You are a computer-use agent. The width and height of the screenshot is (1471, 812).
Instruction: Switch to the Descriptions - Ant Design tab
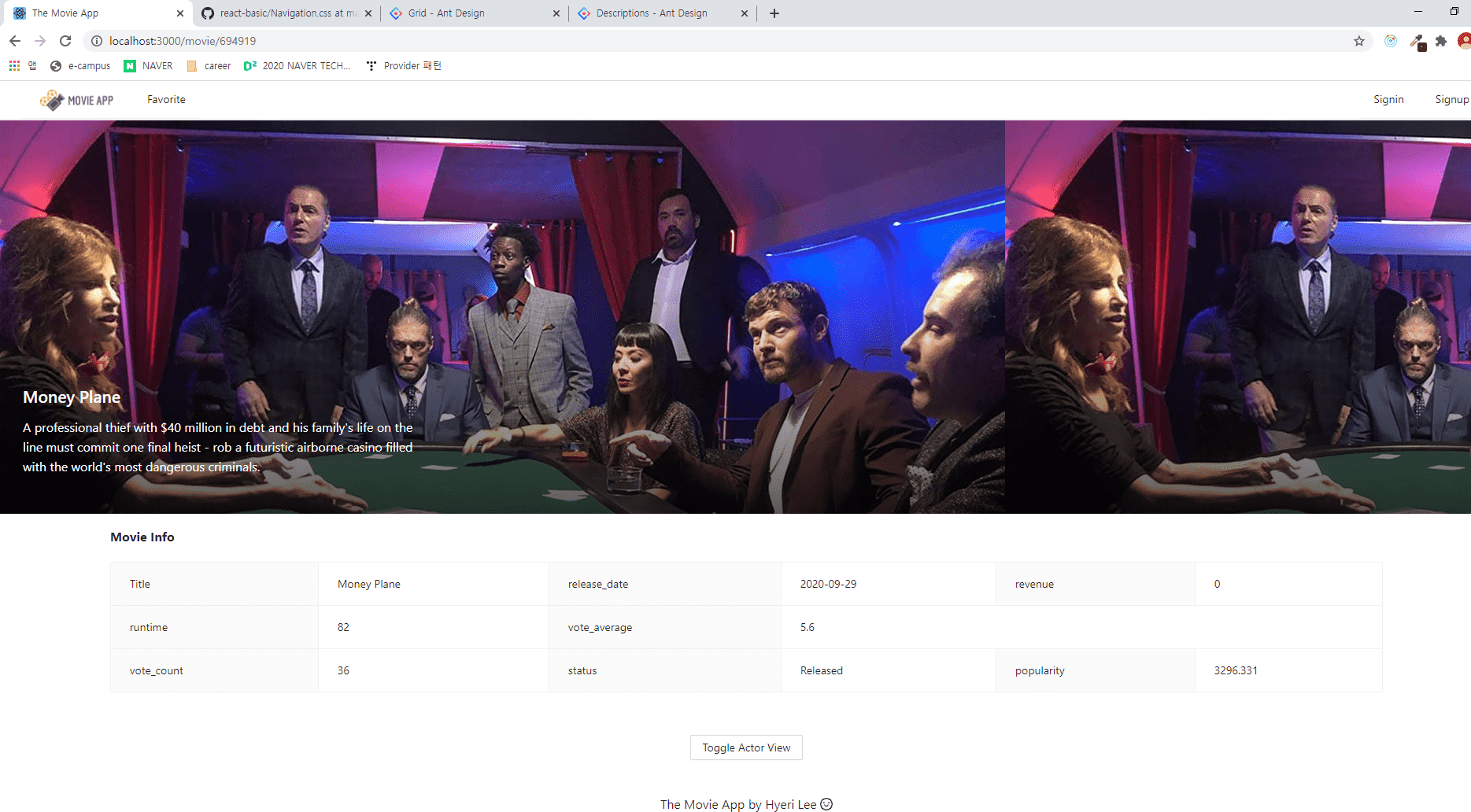[663, 13]
